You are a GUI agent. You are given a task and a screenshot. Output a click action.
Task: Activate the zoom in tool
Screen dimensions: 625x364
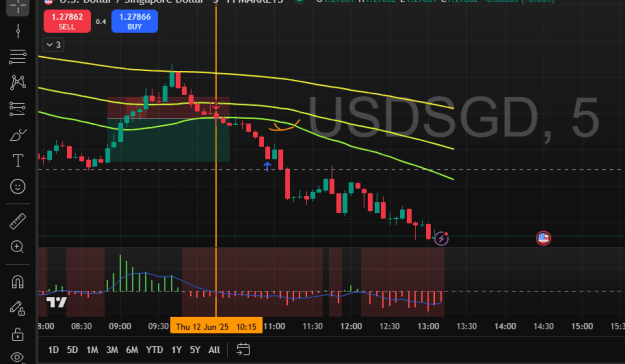pyautogui.click(x=18, y=247)
